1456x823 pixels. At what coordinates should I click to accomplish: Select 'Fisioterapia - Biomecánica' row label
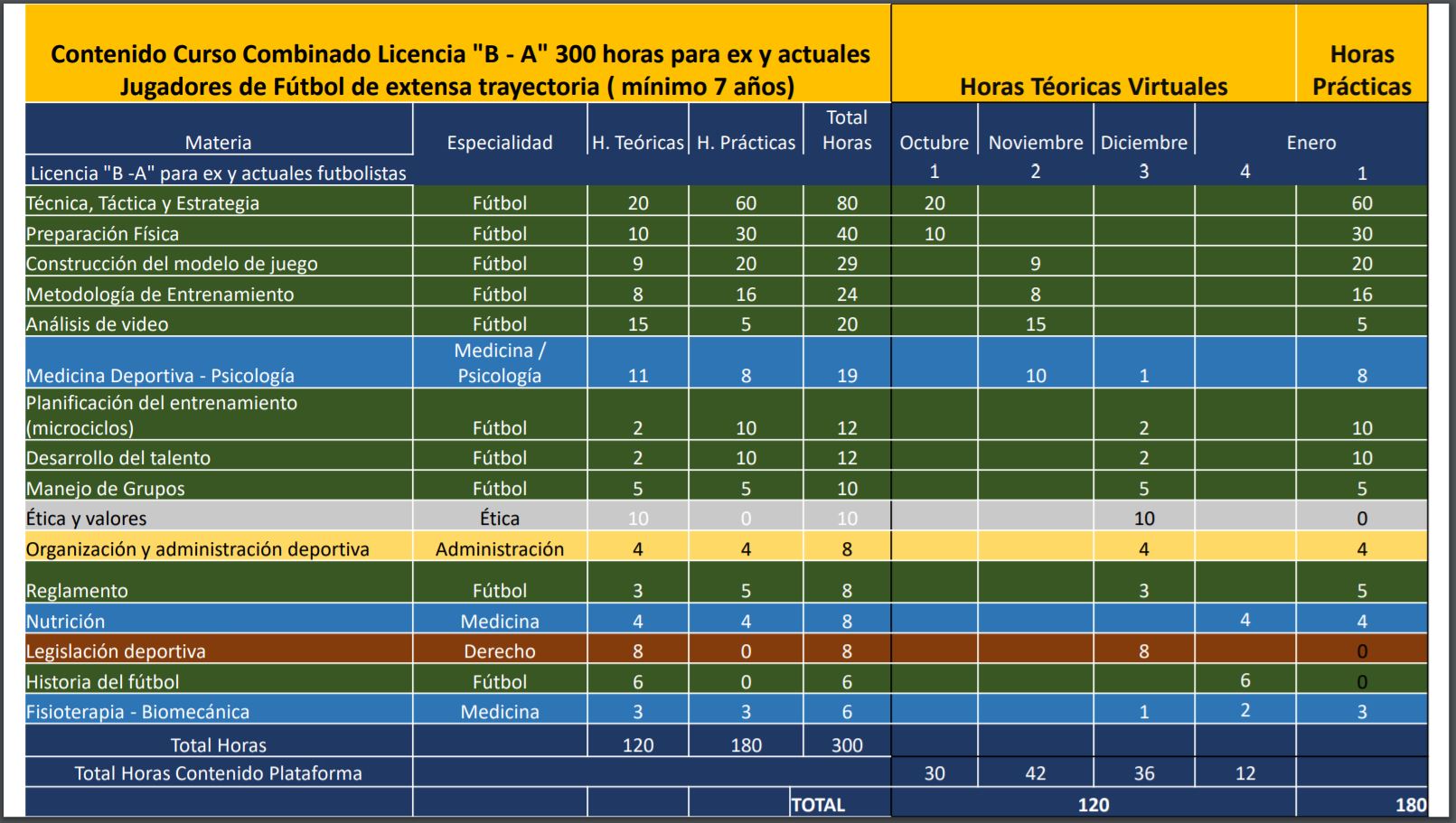tap(219, 709)
